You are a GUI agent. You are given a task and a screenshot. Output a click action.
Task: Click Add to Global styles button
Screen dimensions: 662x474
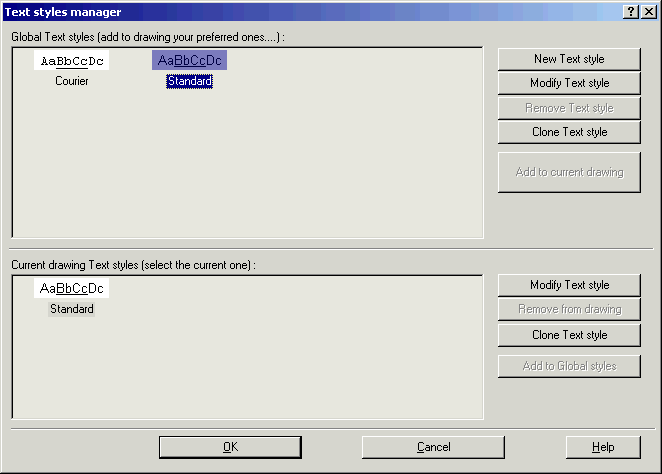click(x=569, y=366)
